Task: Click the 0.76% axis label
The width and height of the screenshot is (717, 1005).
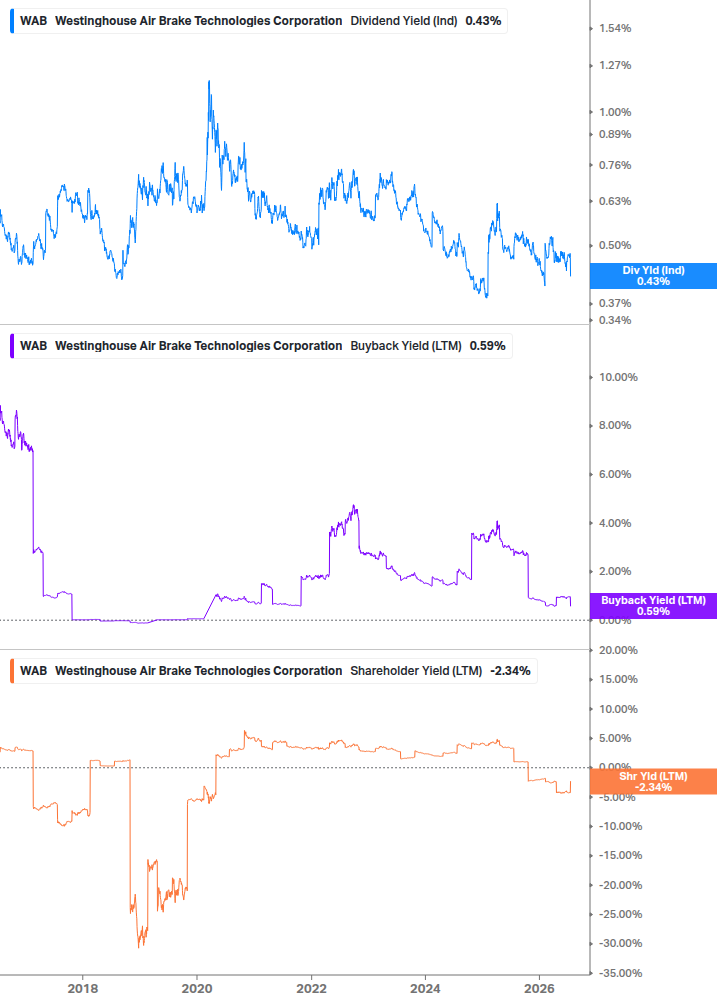Action: [x=615, y=165]
